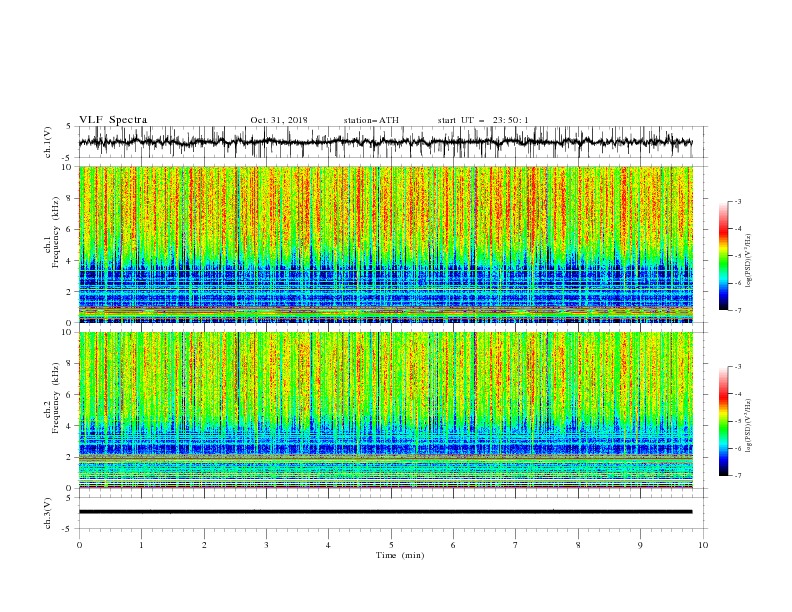This screenshot has width=792, height=612.
Task: Click time axis tick label "1"
Action: coord(141,545)
